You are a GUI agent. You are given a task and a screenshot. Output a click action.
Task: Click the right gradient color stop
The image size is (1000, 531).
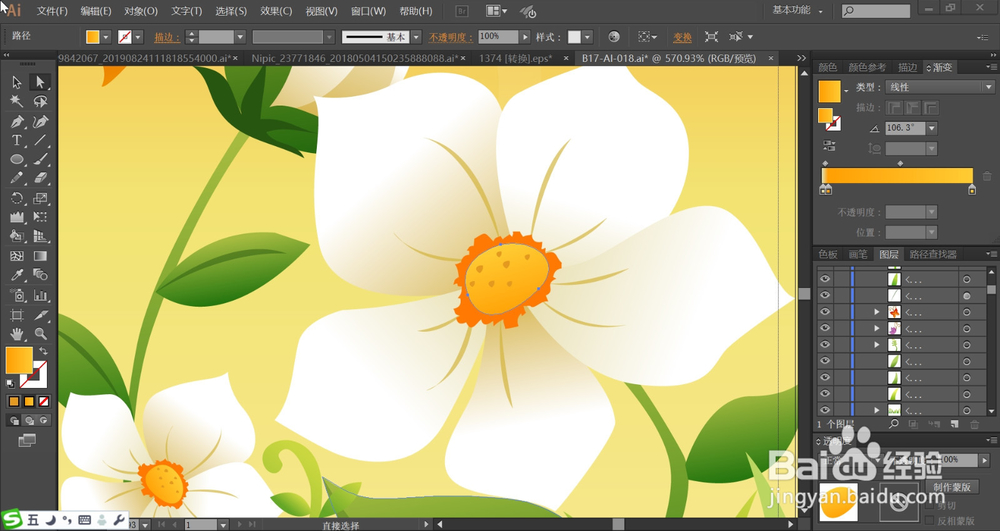(x=972, y=189)
